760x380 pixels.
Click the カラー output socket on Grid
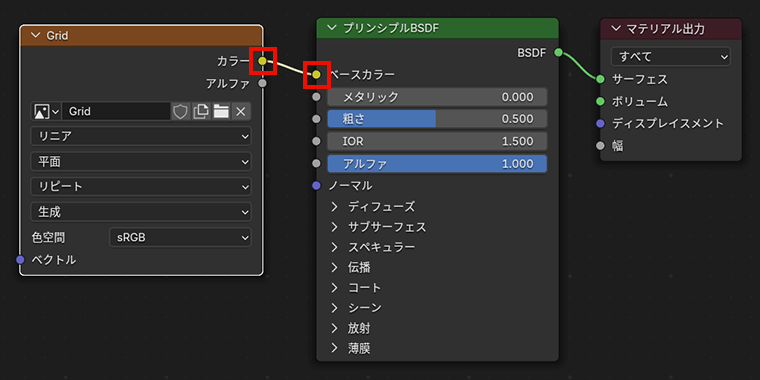coord(262,61)
